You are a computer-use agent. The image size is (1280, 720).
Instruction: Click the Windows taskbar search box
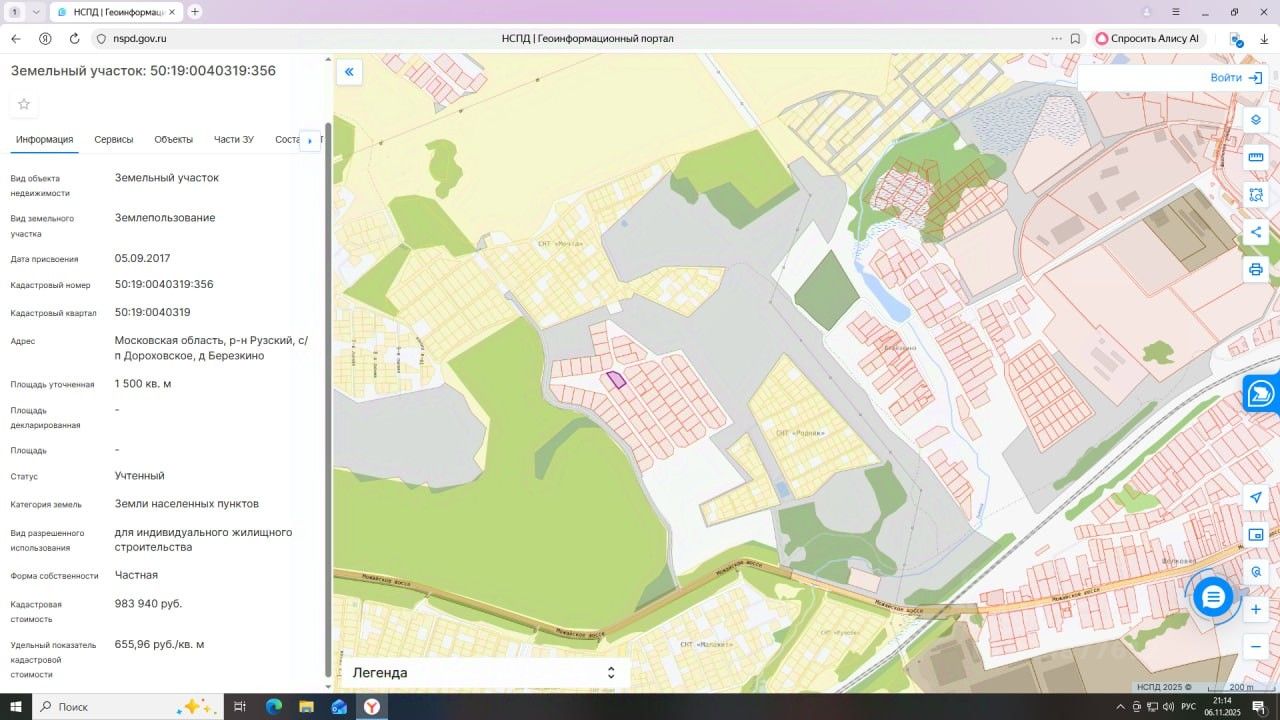[x=127, y=707]
